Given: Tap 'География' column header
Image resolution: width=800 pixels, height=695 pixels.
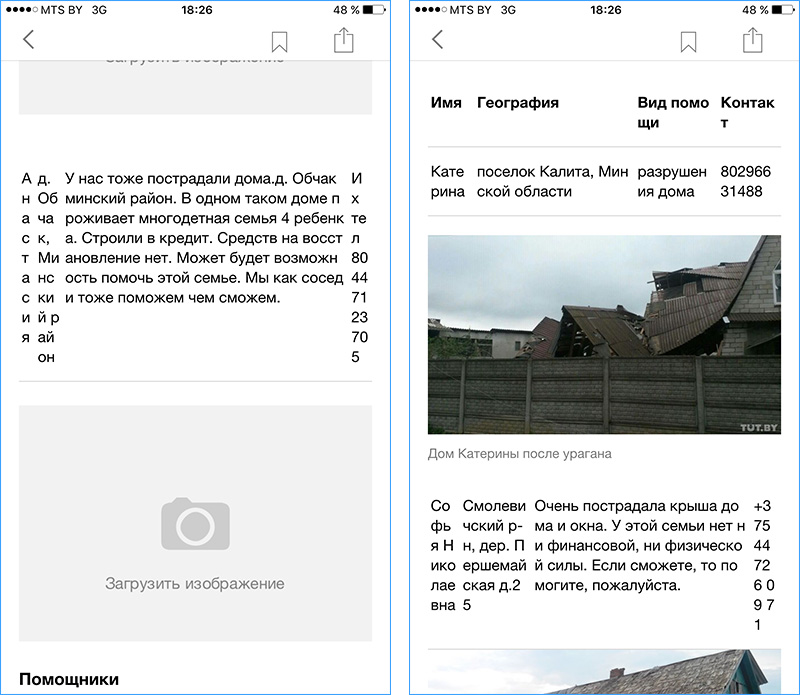Looking at the screenshot, I should (x=518, y=103).
